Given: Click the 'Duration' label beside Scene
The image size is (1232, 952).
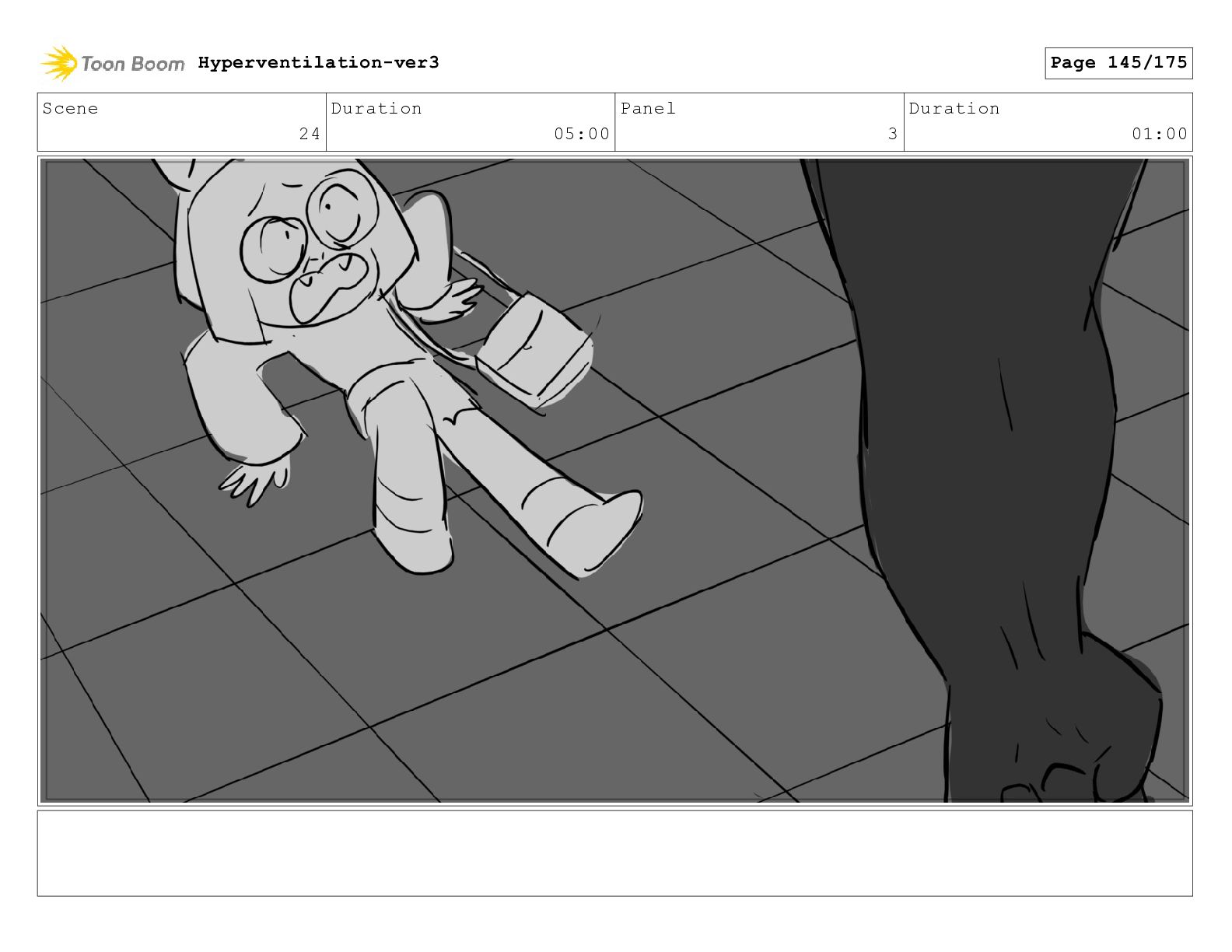Looking at the screenshot, I should [x=376, y=108].
